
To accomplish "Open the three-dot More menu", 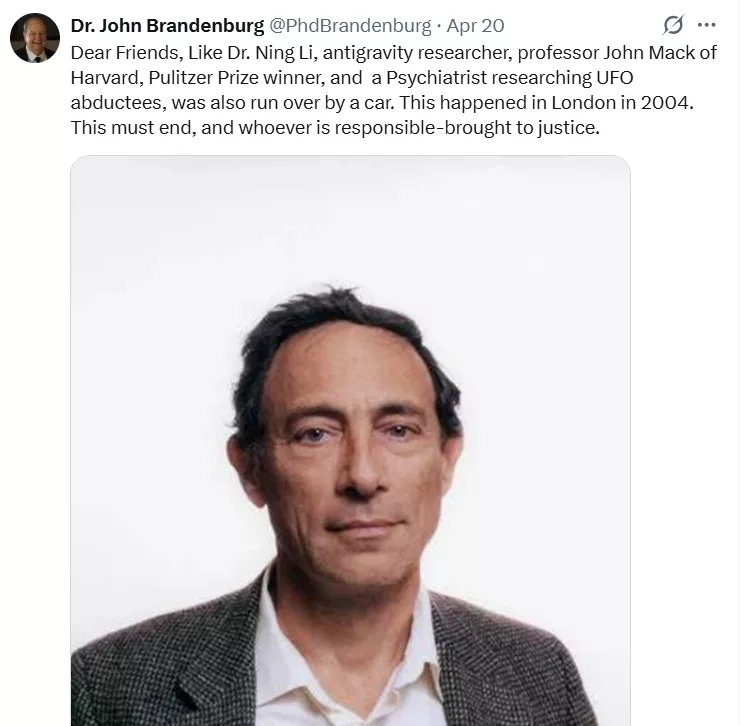I will [707, 24].
